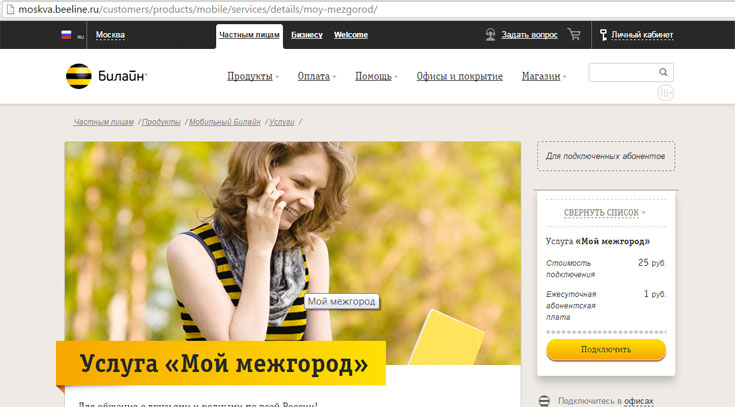Viewport: 735px width, 407px height.
Task: Click the search magnifier icon
Action: (x=663, y=72)
